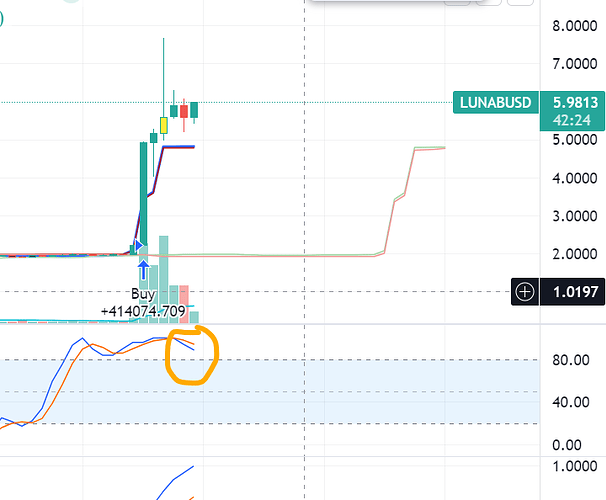The width and height of the screenshot is (606, 500).
Task: Select the flat blue-red step line near 4.8
Action: pos(179,147)
